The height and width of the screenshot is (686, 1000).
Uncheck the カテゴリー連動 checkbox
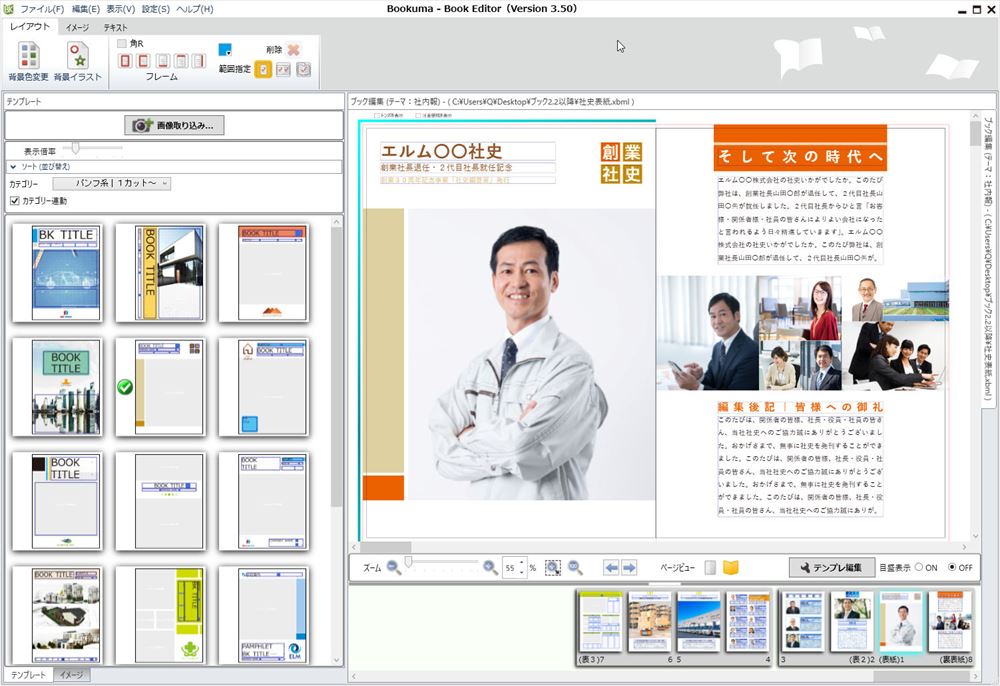click(x=14, y=201)
